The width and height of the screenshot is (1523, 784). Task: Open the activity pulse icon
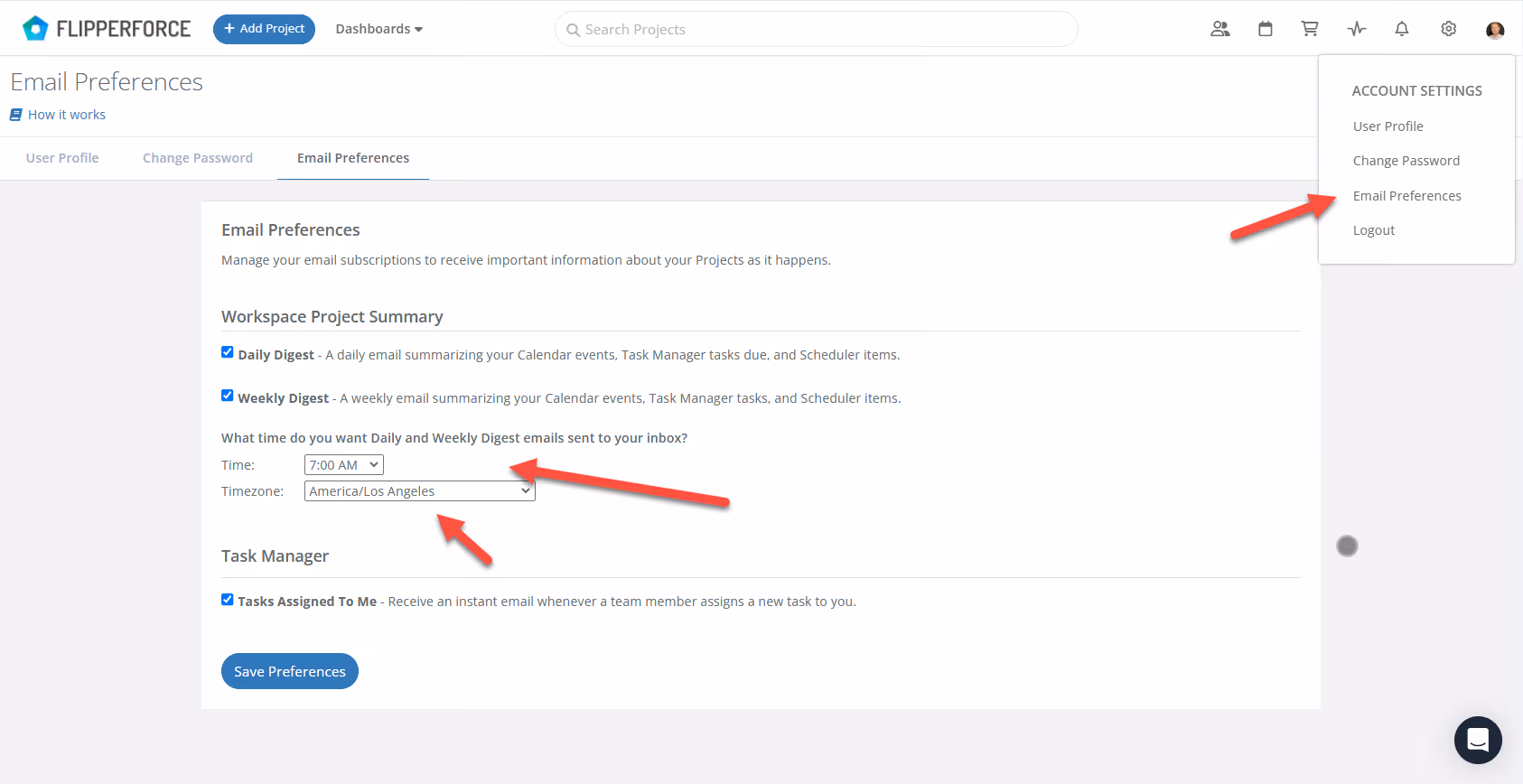(x=1357, y=29)
